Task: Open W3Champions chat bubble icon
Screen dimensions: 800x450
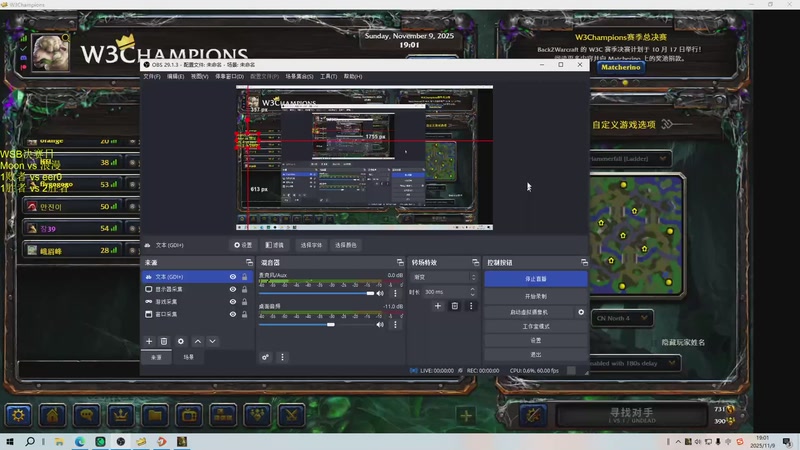Action: tap(87, 415)
